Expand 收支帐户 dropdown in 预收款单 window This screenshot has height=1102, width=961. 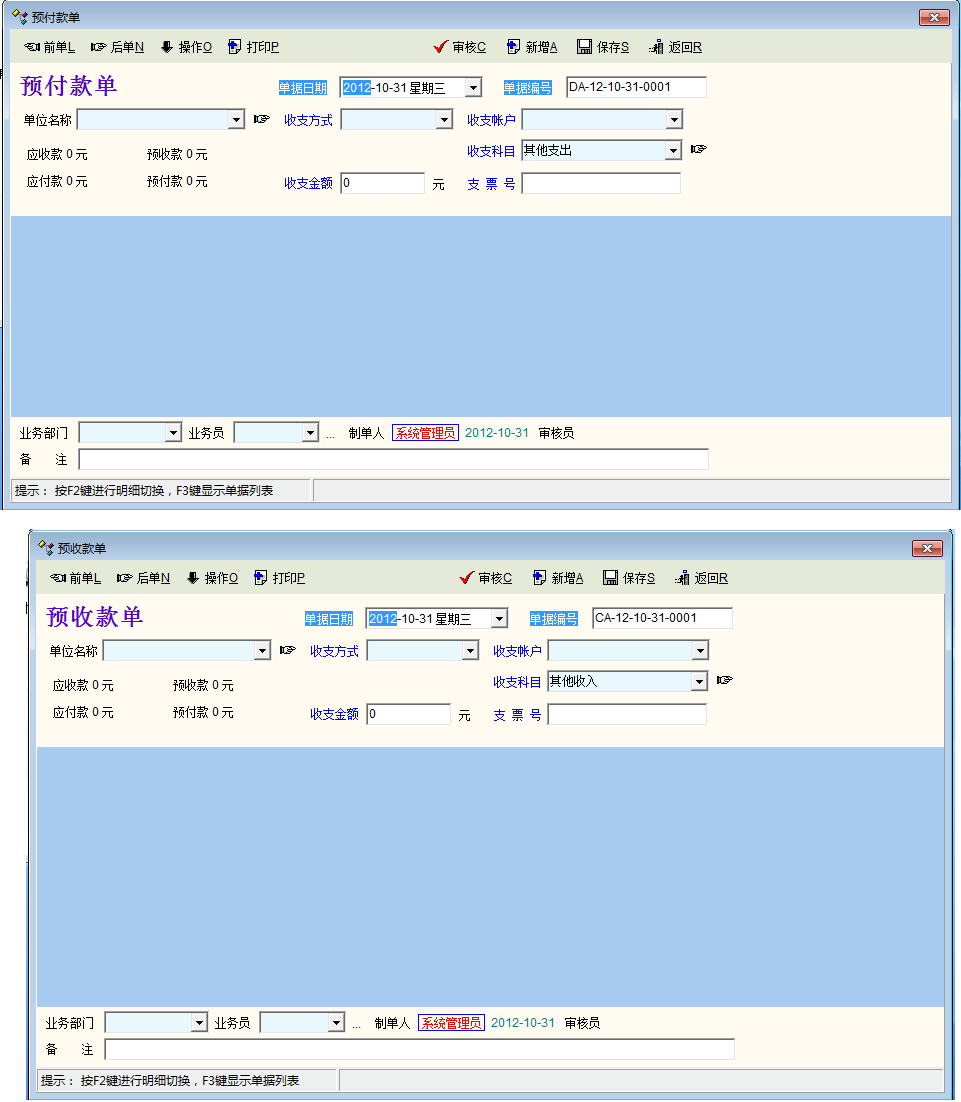tap(700, 651)
